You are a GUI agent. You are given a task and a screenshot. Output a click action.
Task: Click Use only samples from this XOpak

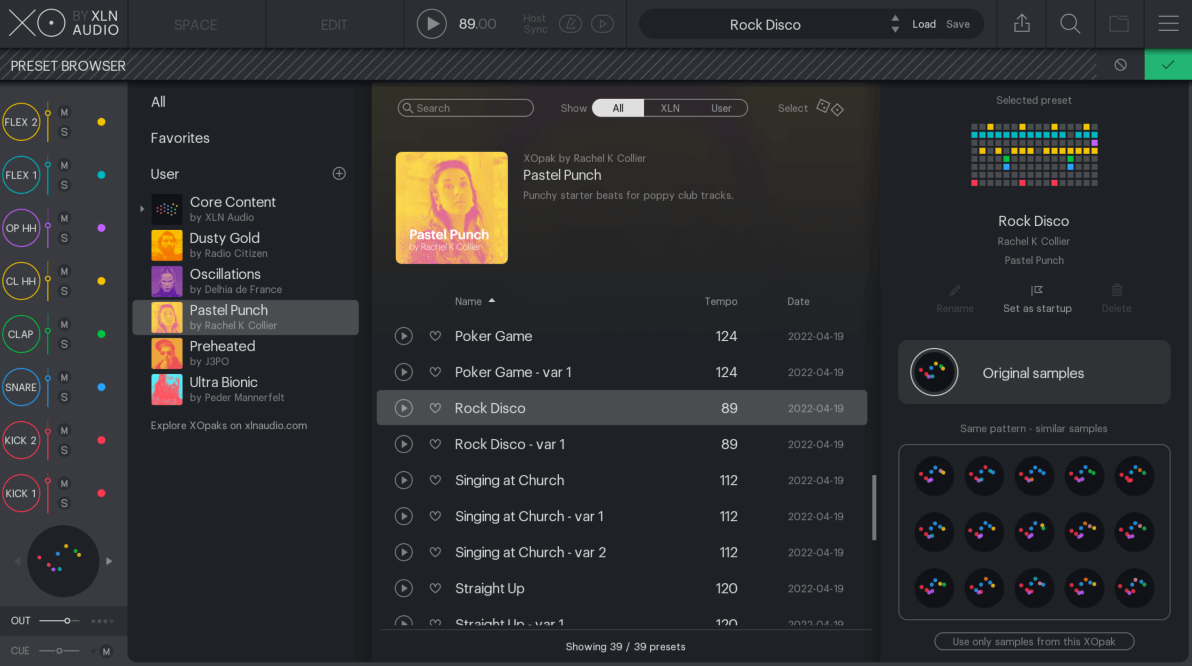coord(1034,641)
